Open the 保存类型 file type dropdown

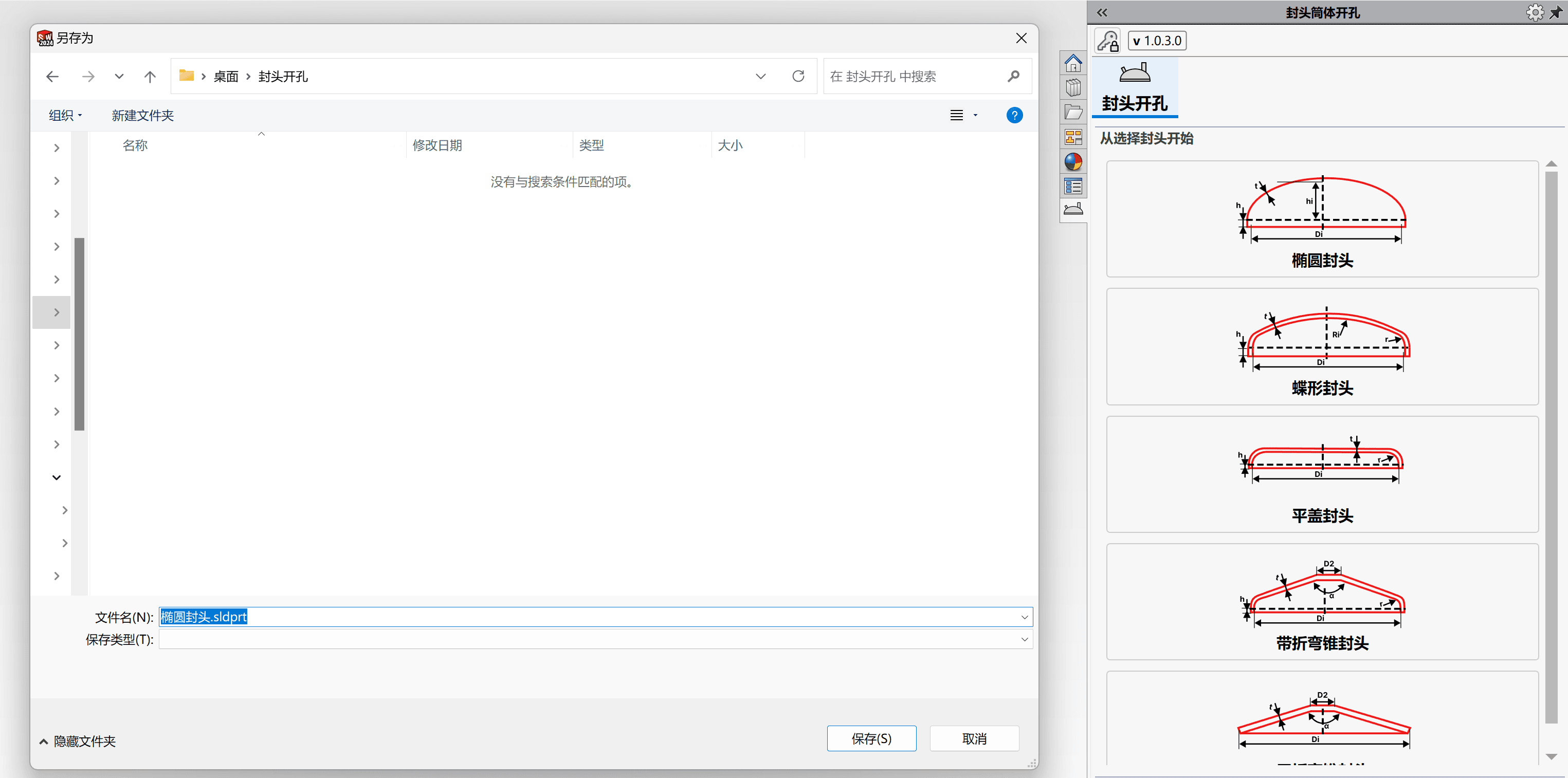pos(1025,639)
